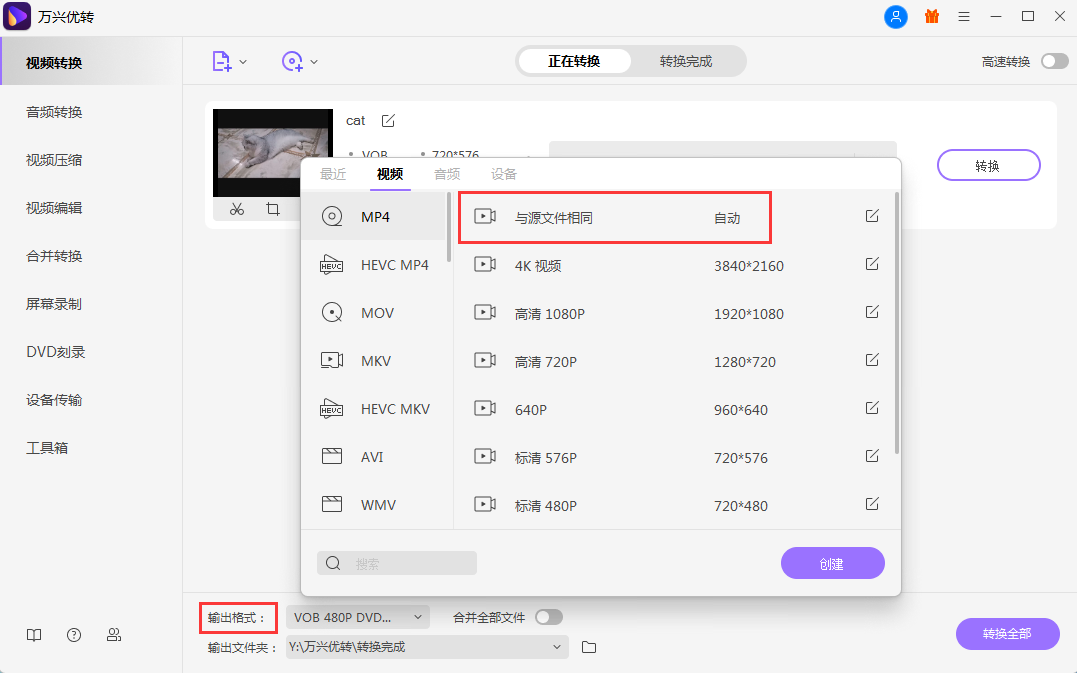The image size is (1077, 673).
Task: Enable the 高速转换 toggle switch
Action: click(x=1054, y=62)
